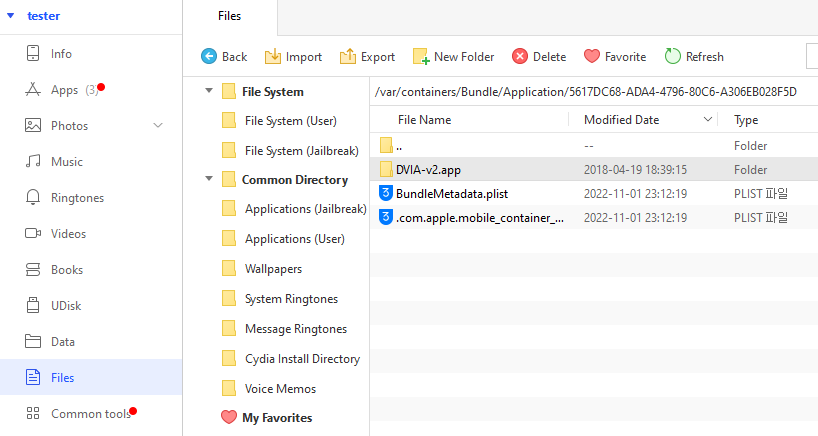This screenshot has width=818, height=436.
Task: Click the red notification dot on Common tools
Action: click(x=134, y=411)
